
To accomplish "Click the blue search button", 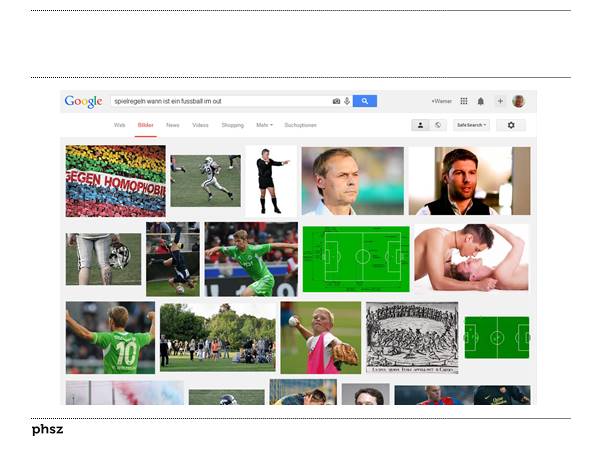I will (x=365, y=101).
